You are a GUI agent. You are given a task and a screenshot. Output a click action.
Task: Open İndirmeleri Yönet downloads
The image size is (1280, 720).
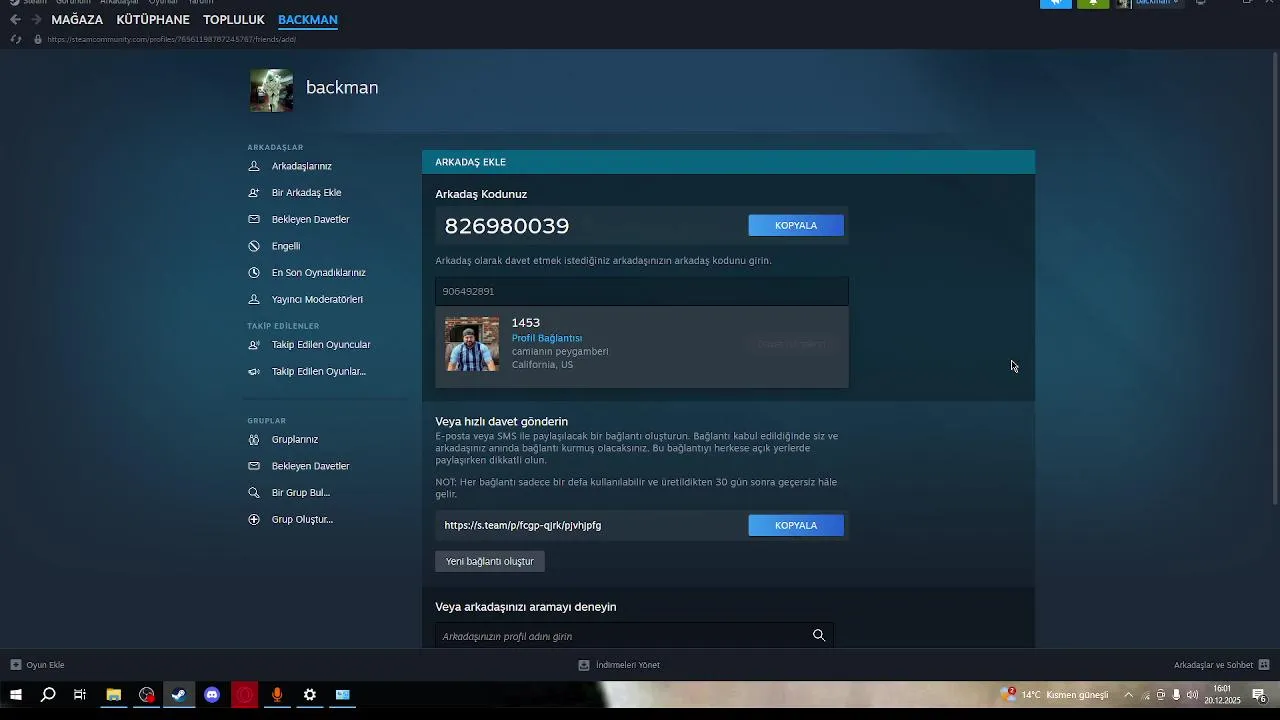point(619,665)
